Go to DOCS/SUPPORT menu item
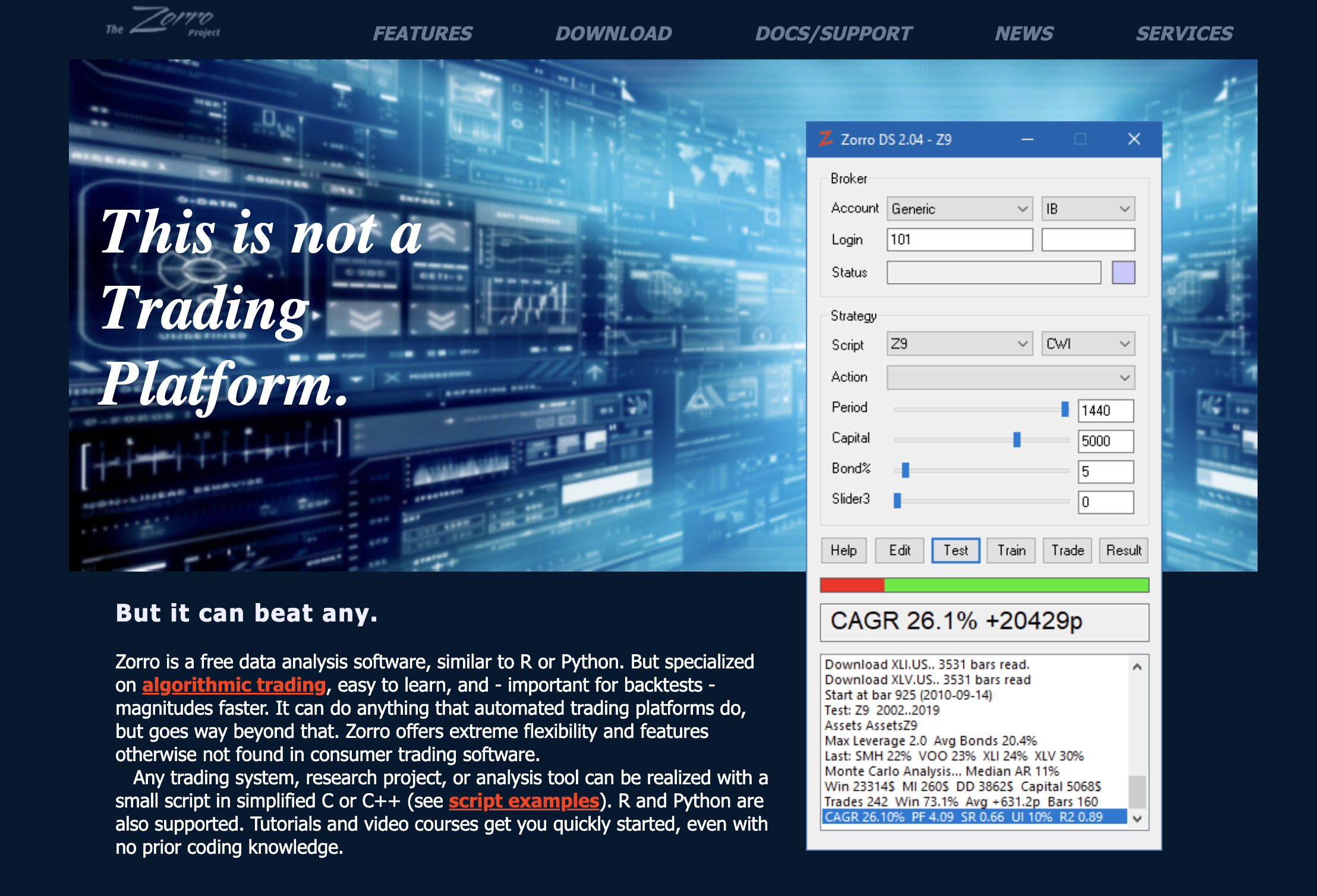The width and height of the screenshot is (1317, 896). [x=833, y=34]
